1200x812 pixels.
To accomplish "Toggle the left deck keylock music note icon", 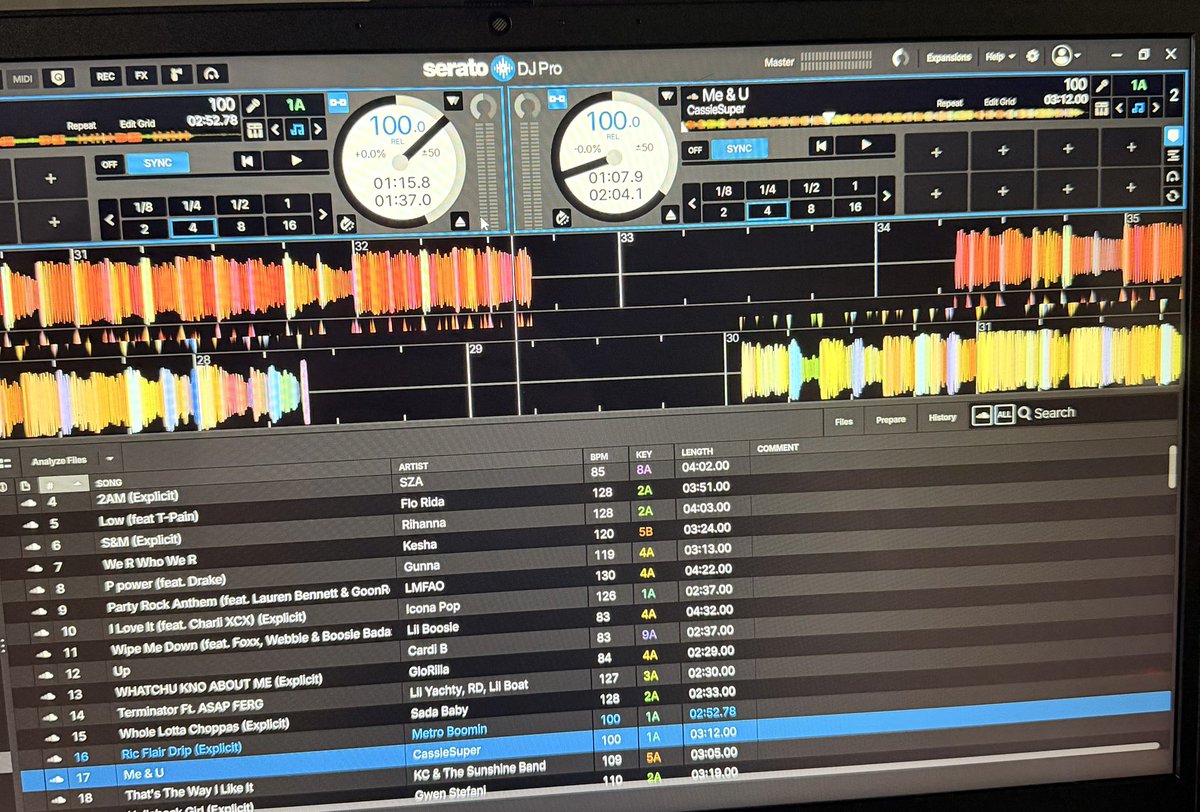I will (296, 129).
